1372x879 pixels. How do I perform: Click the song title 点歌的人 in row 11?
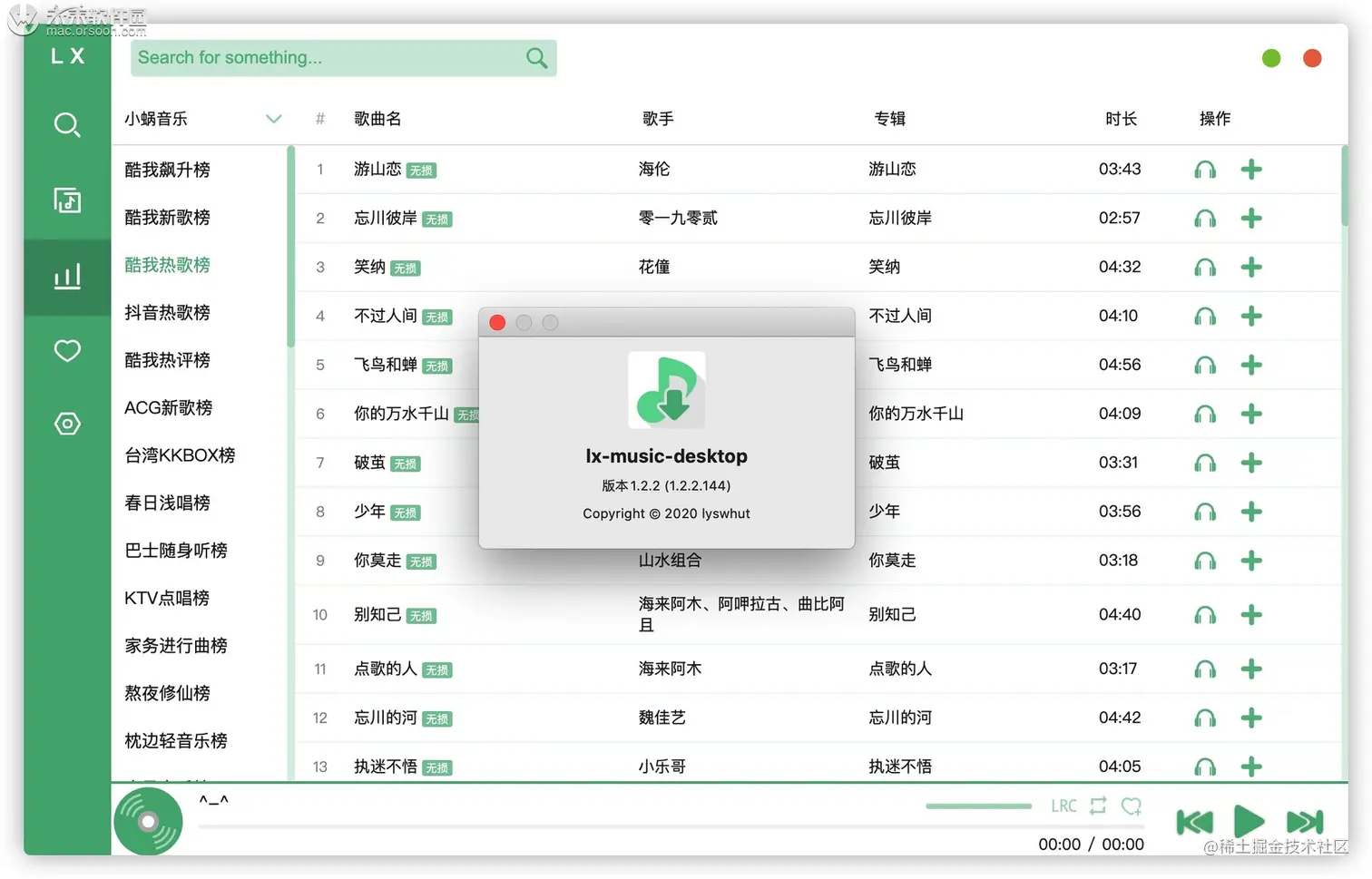click(386, 669)
